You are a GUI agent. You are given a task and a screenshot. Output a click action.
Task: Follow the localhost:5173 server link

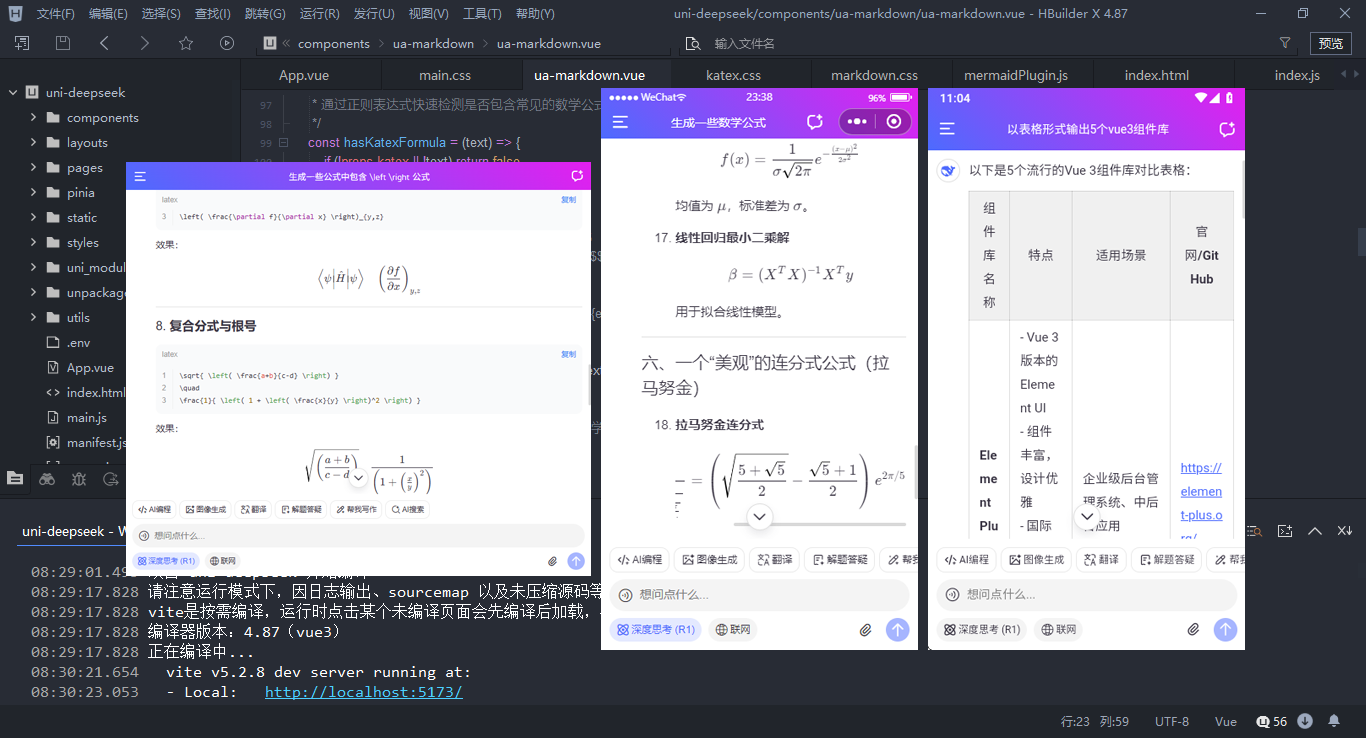click(364, 691)
